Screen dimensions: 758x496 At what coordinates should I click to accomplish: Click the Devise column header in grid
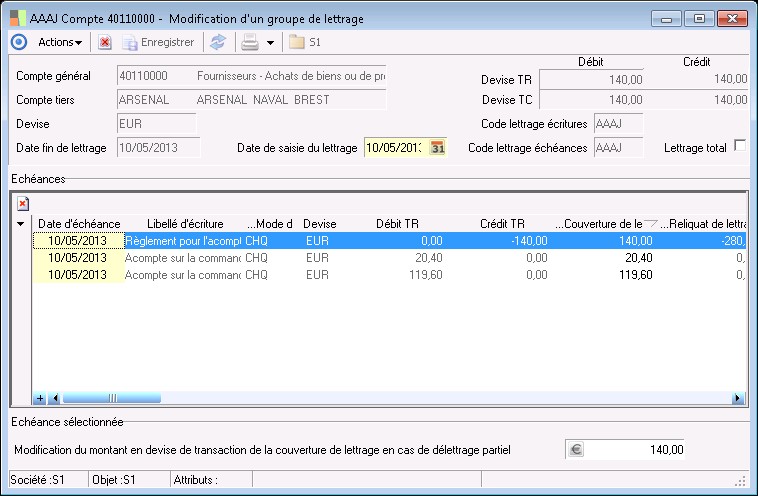pyautogui.click(x=320, y=224)
